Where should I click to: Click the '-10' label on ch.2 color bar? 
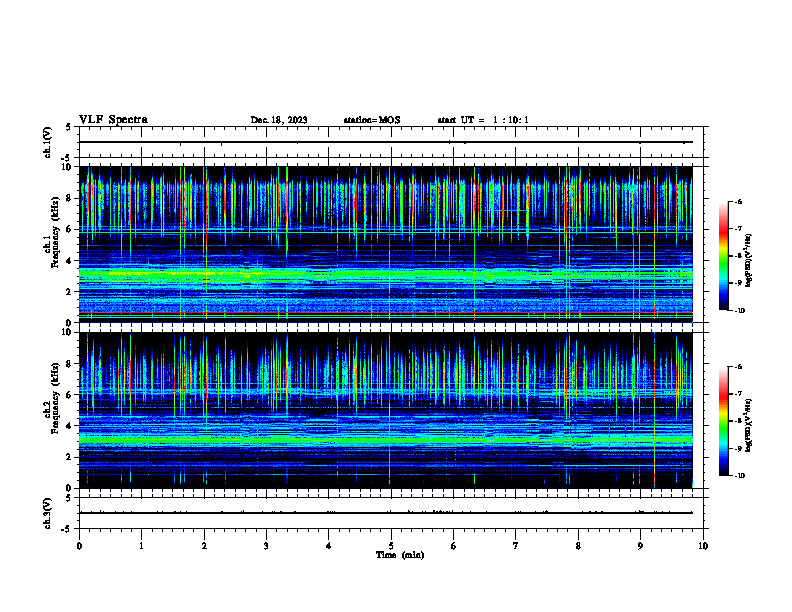click(x=739, y=476)
